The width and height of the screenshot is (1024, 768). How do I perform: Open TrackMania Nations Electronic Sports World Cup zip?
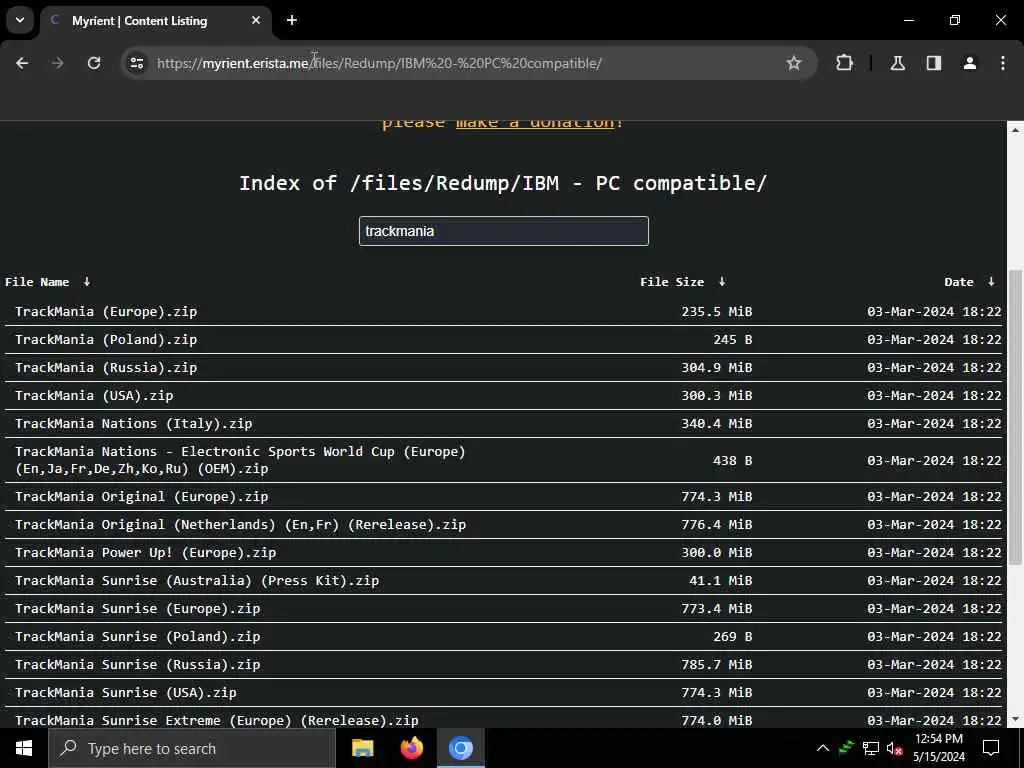click(x=240, y=460)
